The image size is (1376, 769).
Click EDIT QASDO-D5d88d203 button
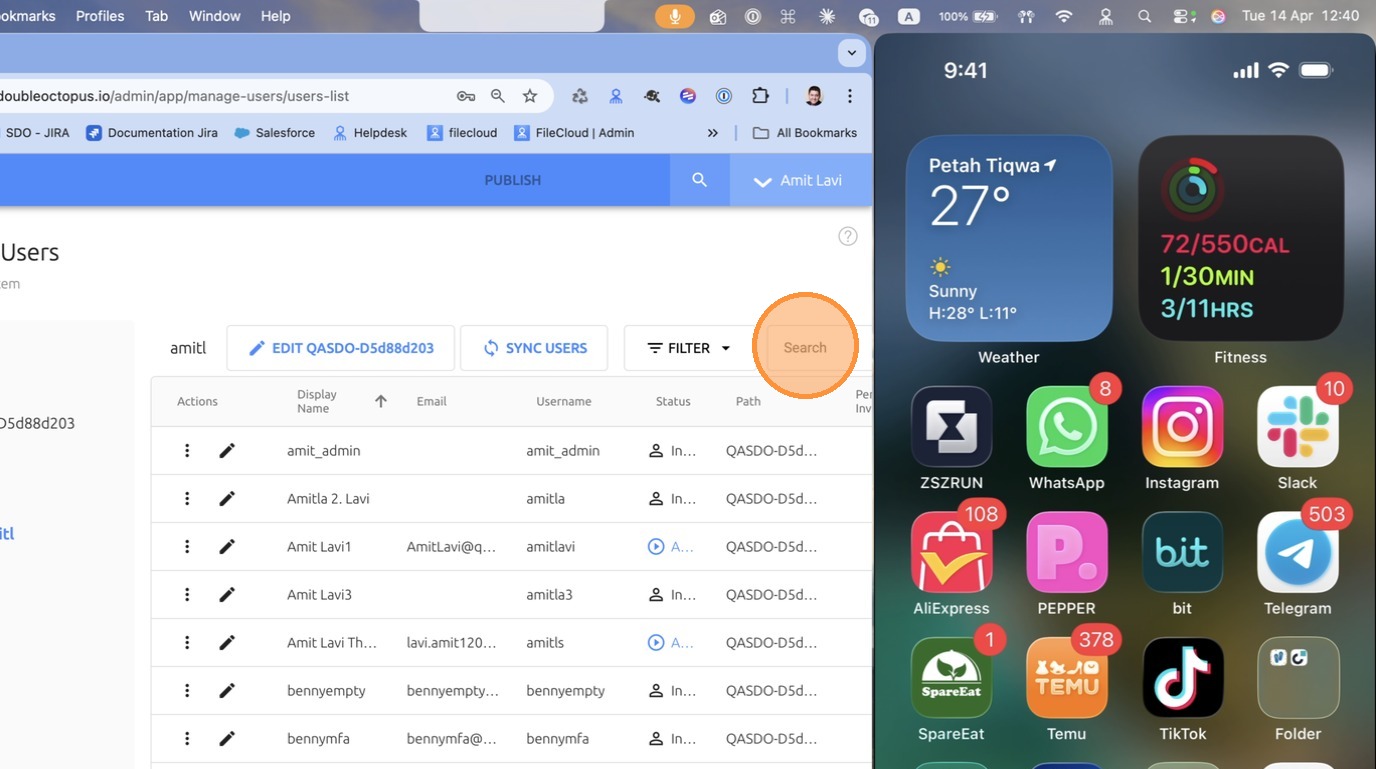pyautogui.click(x=341, y=348)
